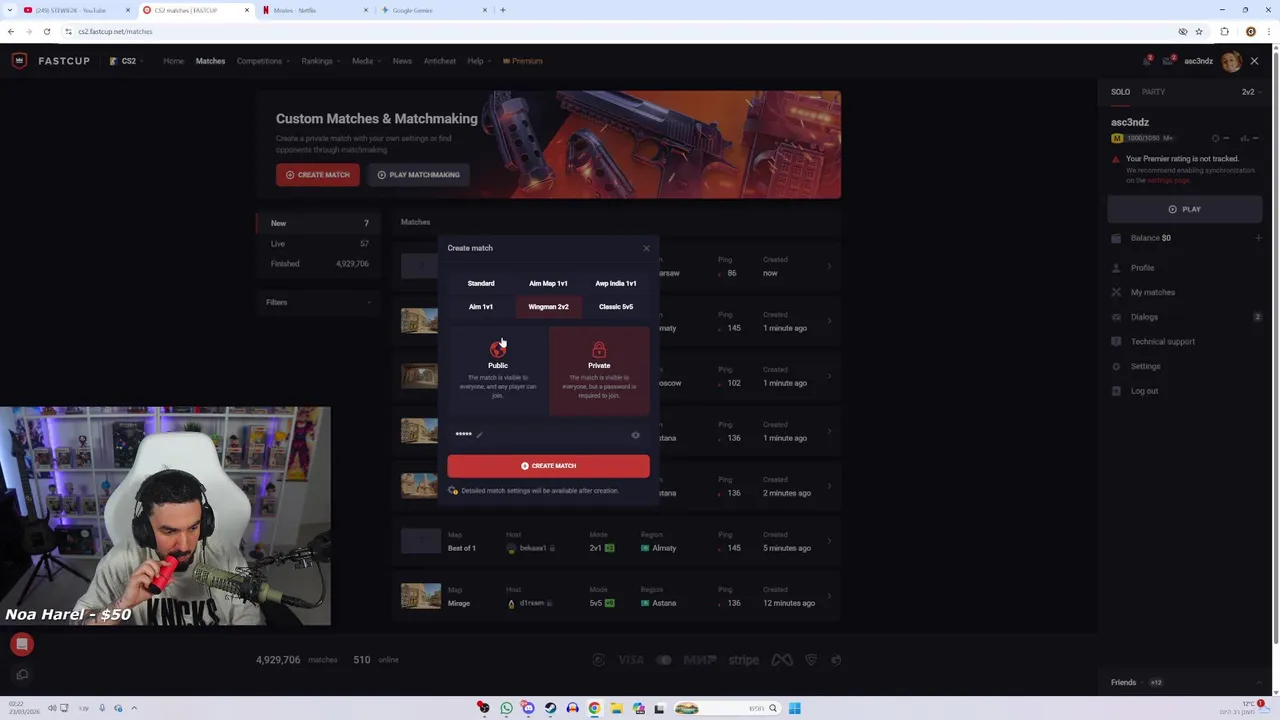This screenshot has width=1280, height=720.
Task: Click the red overlay button at bottom left
Action: tap(22, 645)
